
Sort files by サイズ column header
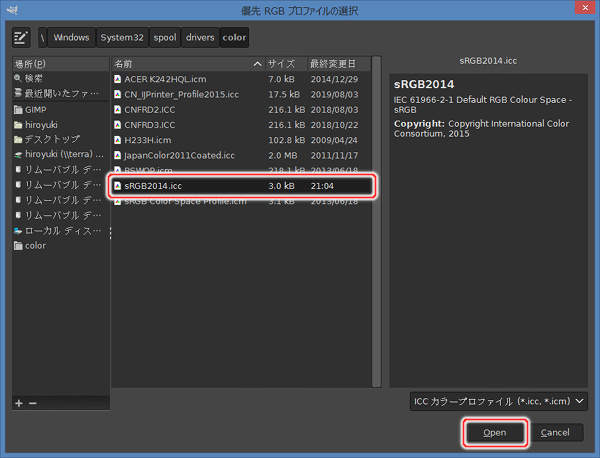click(286, 64)
